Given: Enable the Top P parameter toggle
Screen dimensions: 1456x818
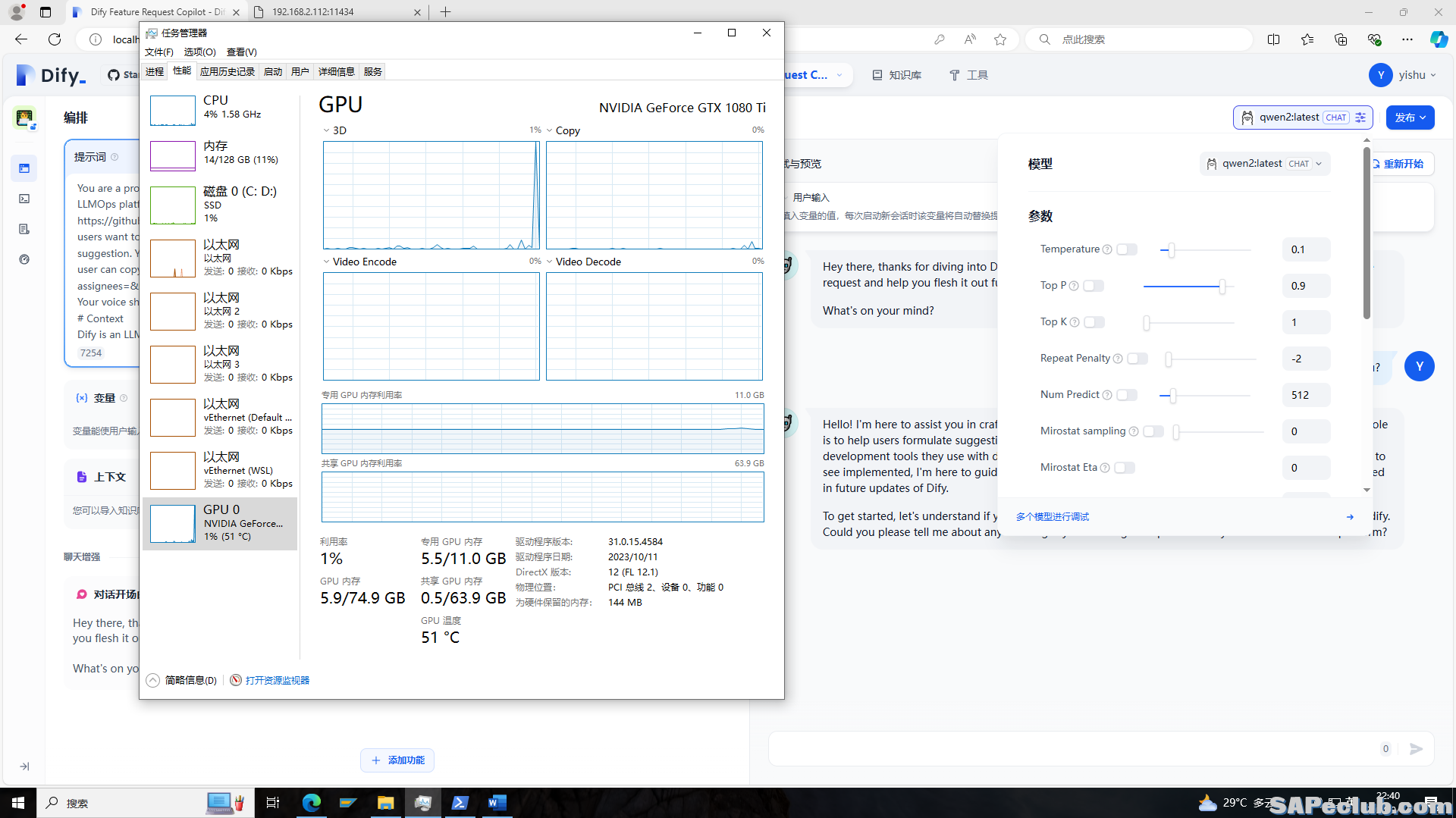Looking at the screenshot, I should coord(1094,286).
